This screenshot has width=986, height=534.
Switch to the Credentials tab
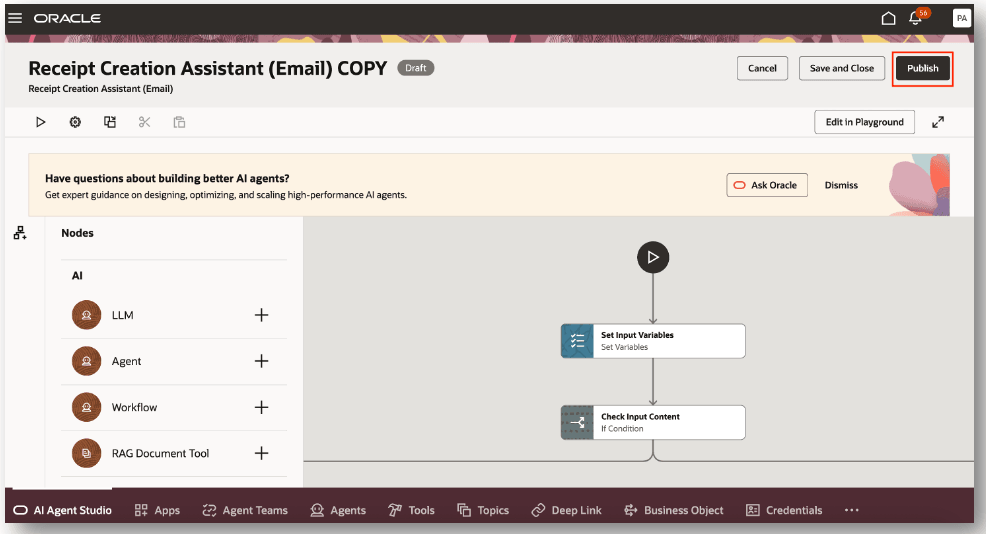[x=784, y=510]
